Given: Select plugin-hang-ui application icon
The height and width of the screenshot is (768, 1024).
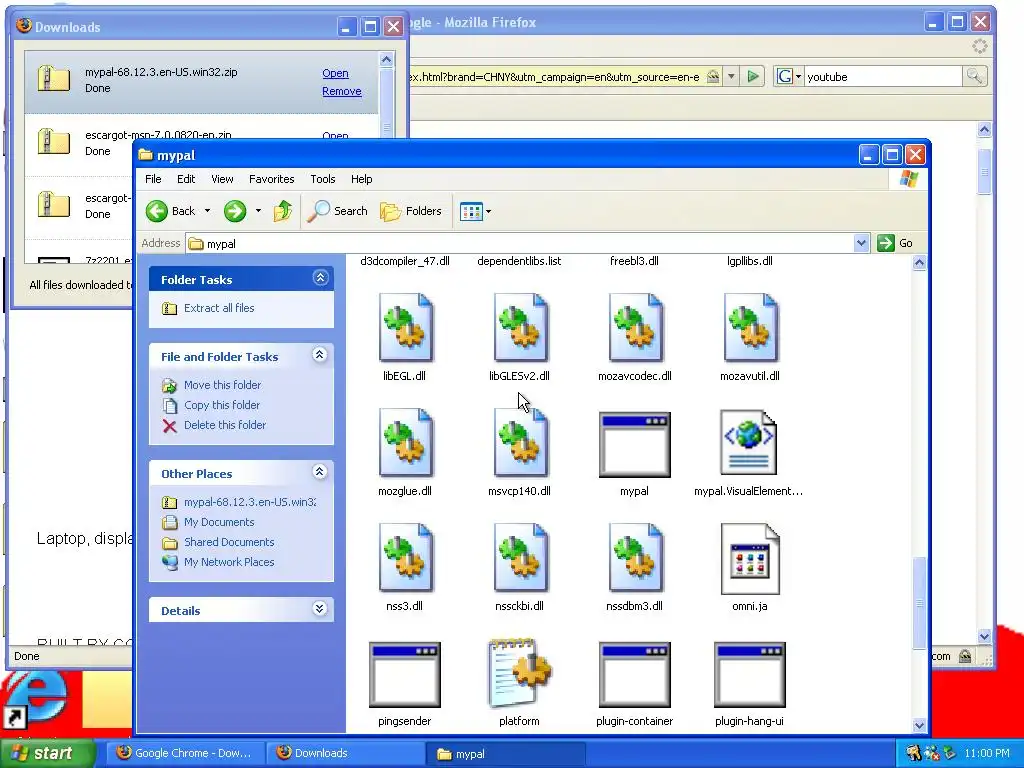Looking at the screenshot, I should (x=750, y=675).
